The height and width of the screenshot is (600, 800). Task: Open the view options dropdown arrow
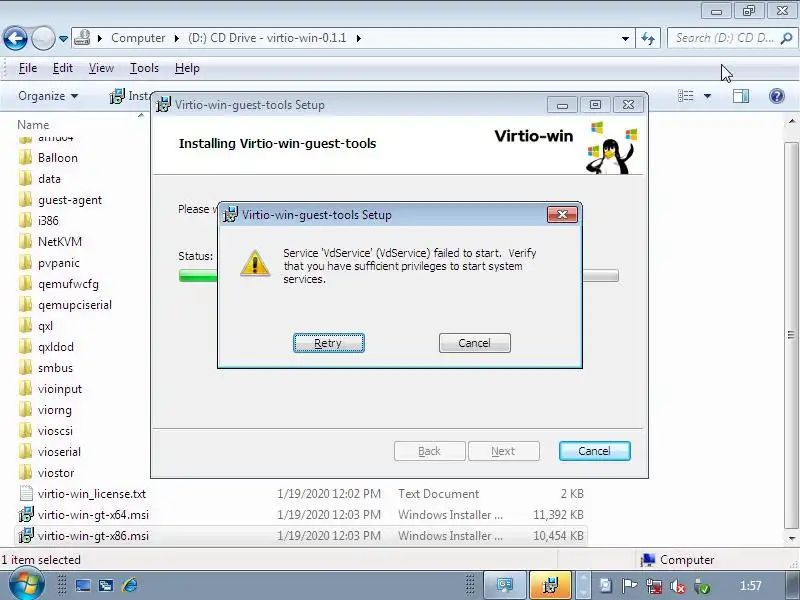707,96
